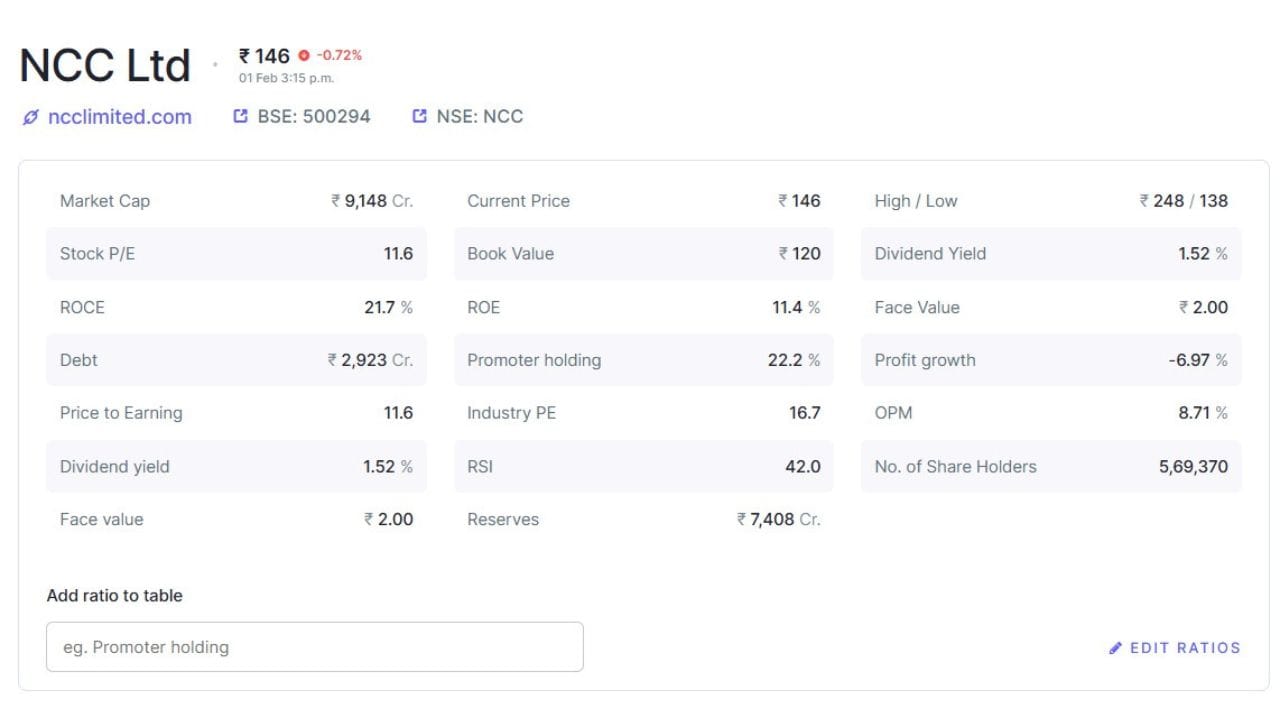Open the BSE: 500294 listing link
The width and height of the screenshot is (1280, 720).
313,116
